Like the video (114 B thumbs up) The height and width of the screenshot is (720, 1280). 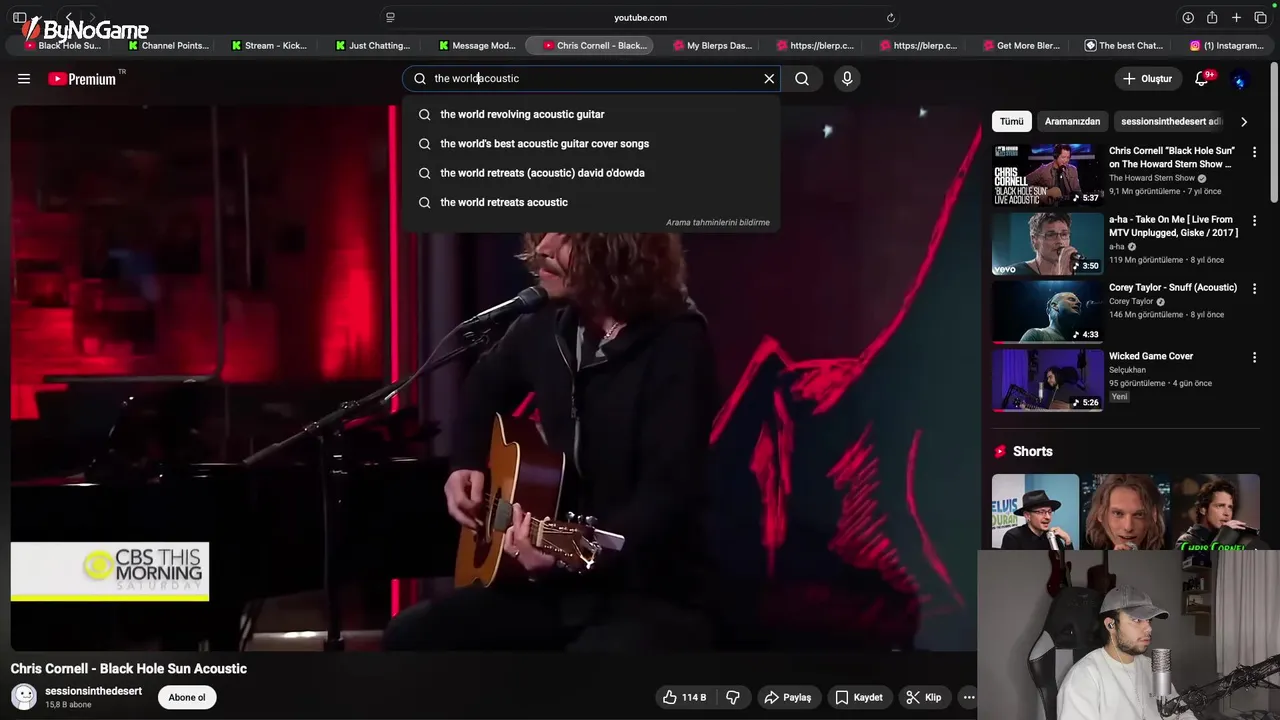click(x=684, y=697)
